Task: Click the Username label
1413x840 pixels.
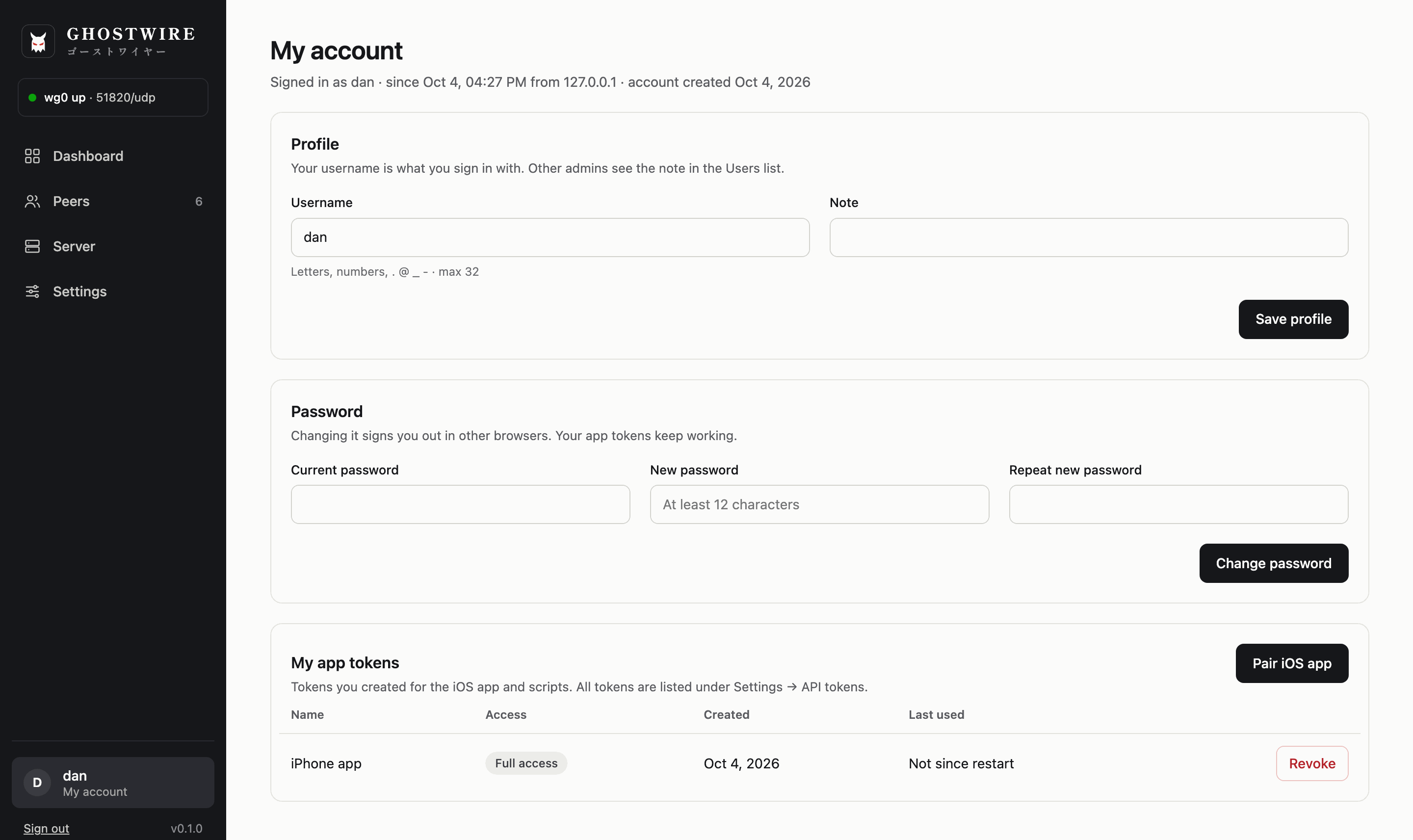Action: (321, 203)
